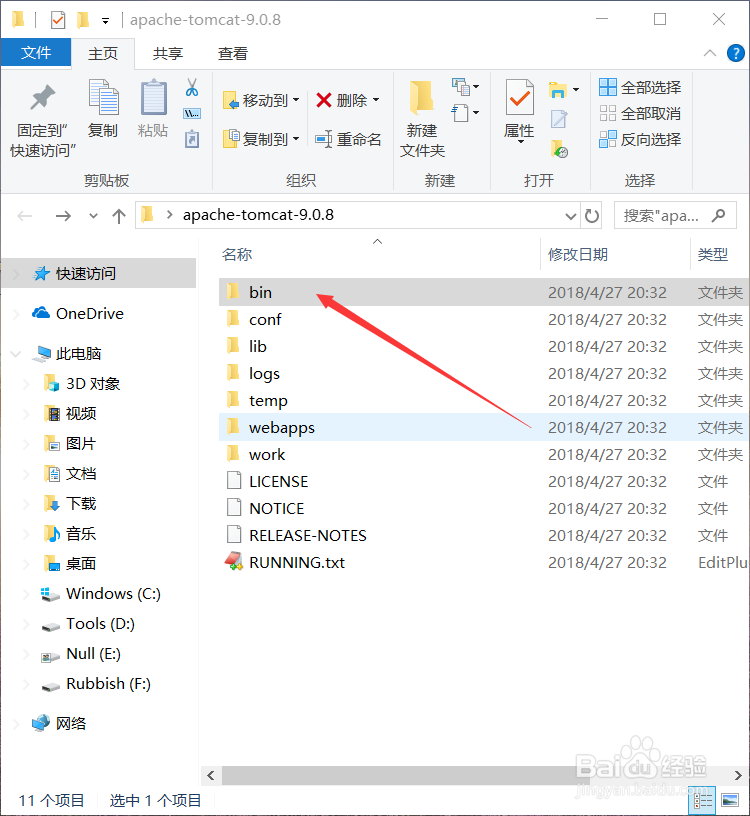The height and width of the screenshot is (816, 750).
Task: Click the History icon in Open group
Action: (x=559, y=149)
